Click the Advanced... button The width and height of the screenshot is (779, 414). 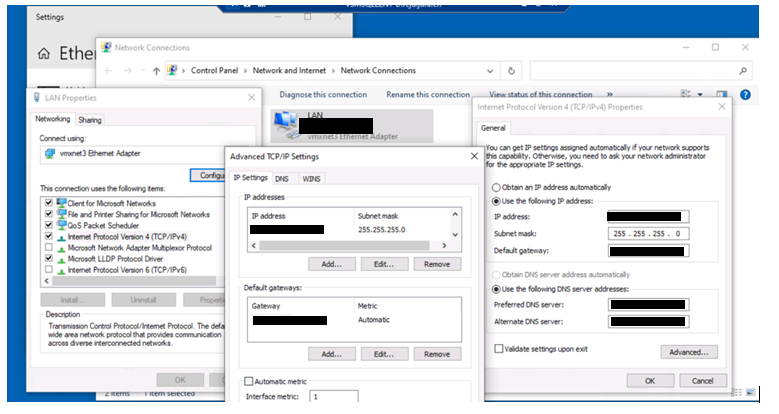pyautogui.click(x=689, y=352)
